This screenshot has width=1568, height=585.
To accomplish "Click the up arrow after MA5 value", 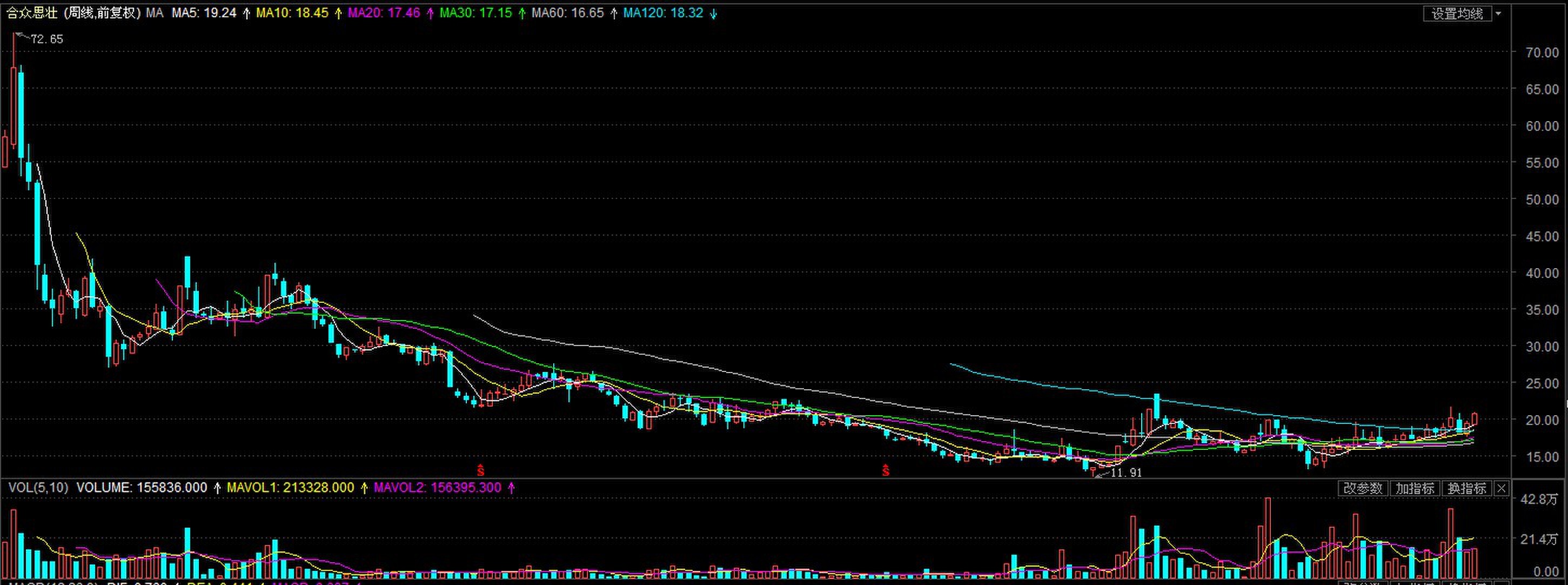I will coord(246,14).
